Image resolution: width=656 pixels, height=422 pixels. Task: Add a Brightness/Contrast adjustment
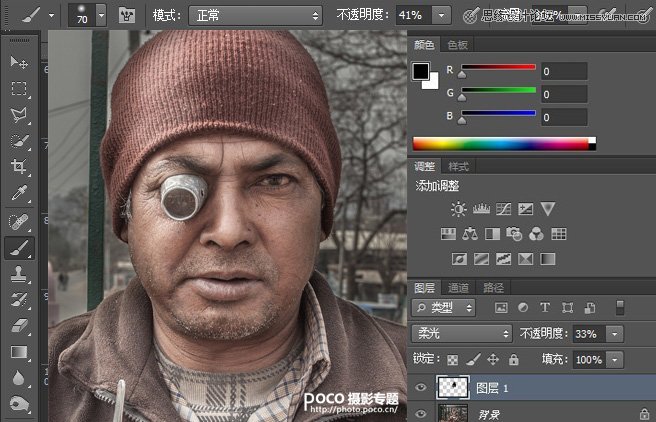[458, 209]
